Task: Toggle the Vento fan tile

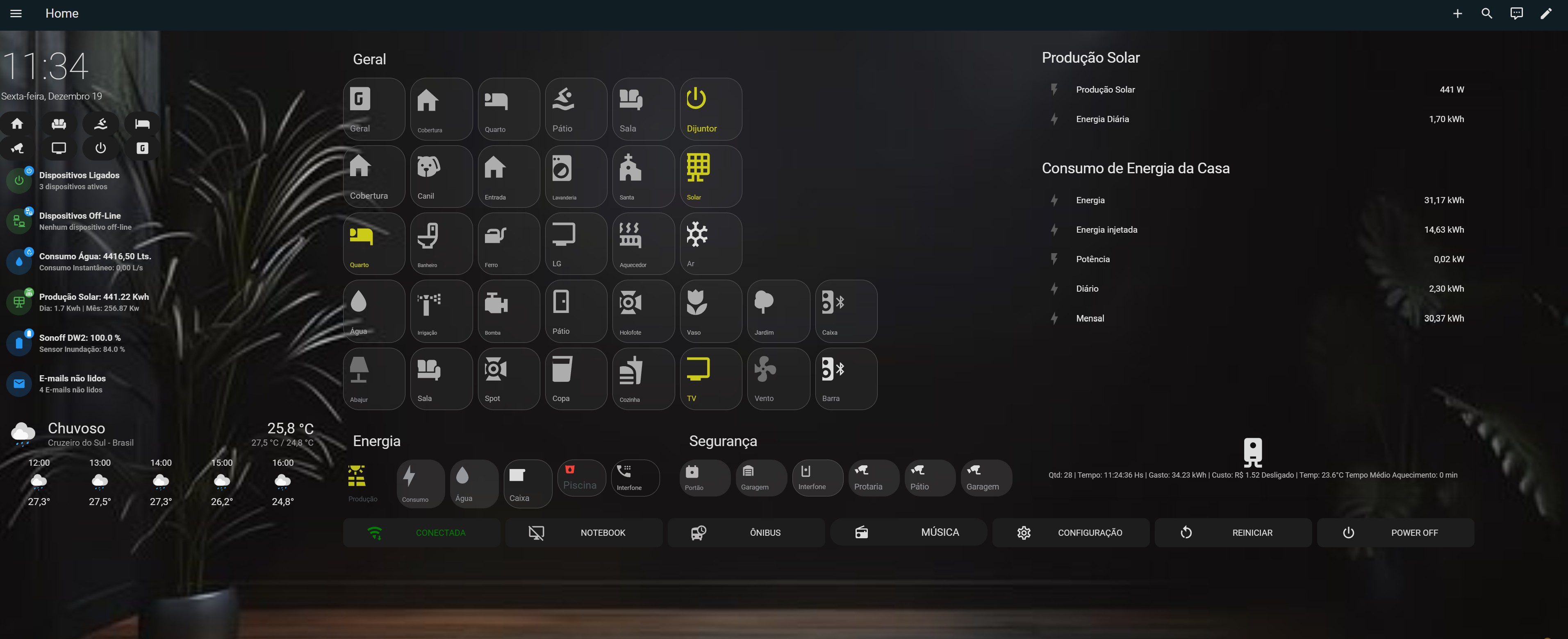Action: pos(778,379)
